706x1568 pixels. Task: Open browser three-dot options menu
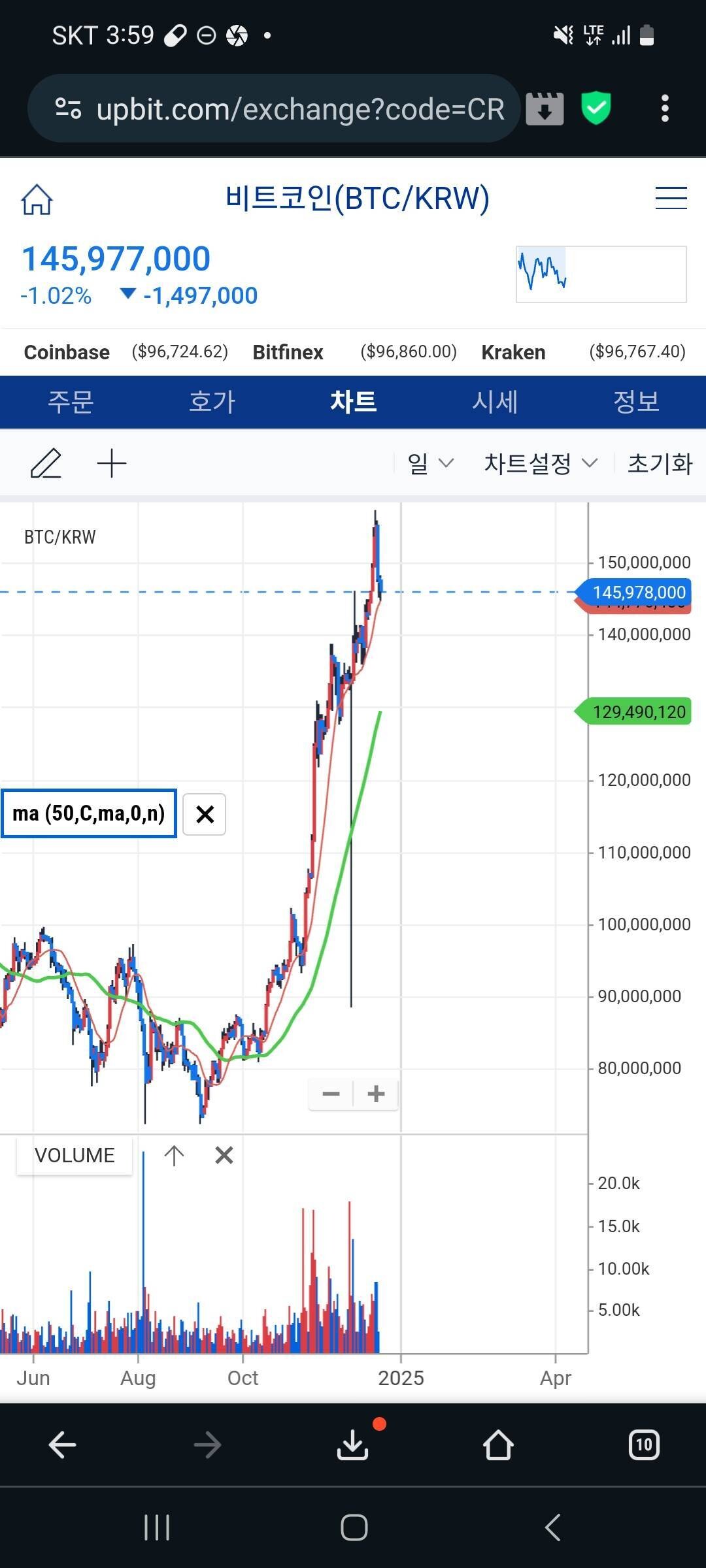coord(665,108)
